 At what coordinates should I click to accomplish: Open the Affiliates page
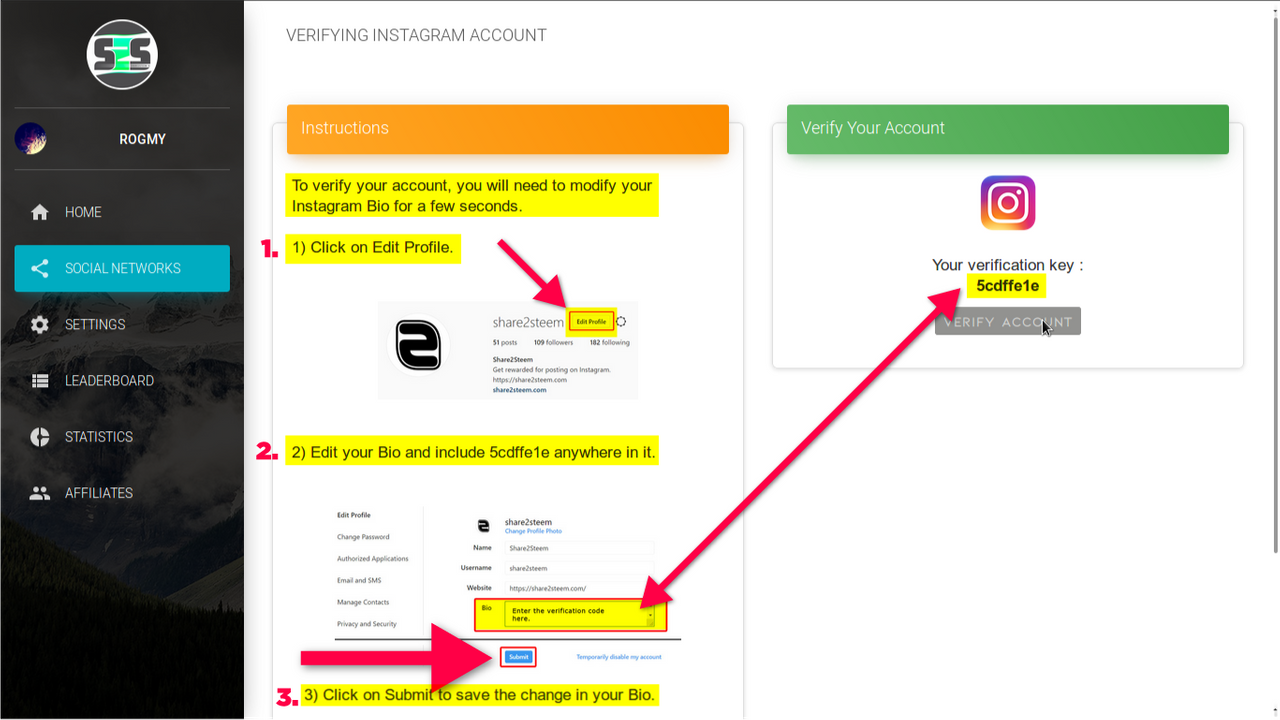pyautogui.click(x=122, y=493)
